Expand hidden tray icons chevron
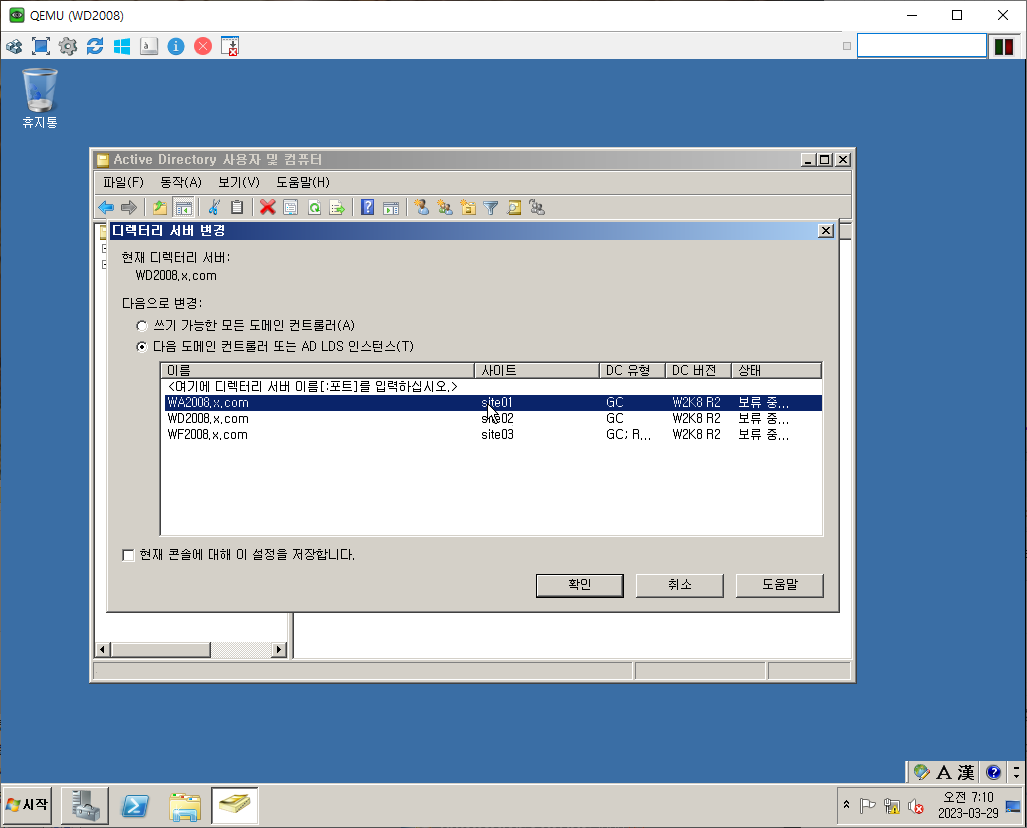This screenshot has width=1027, height=828. (x=846, y=804)
